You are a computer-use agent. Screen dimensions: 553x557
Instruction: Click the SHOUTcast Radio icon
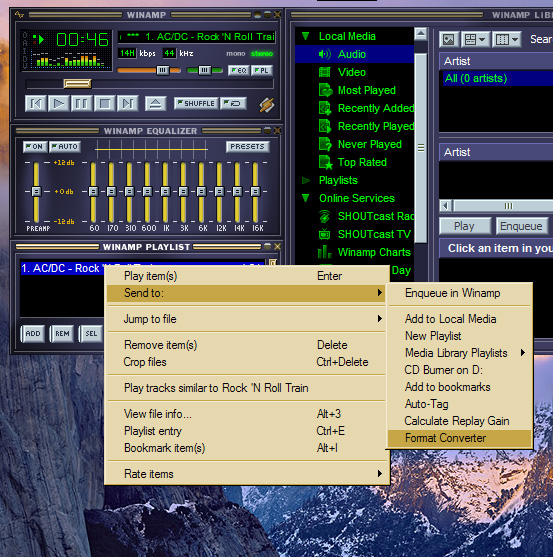click(325, 216)
